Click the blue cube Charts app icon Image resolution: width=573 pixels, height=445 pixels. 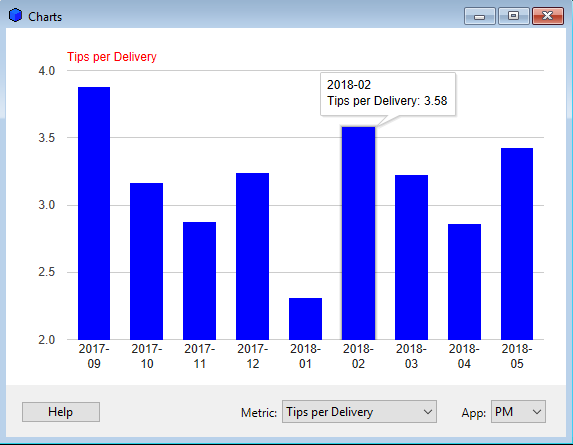(15, 16)
